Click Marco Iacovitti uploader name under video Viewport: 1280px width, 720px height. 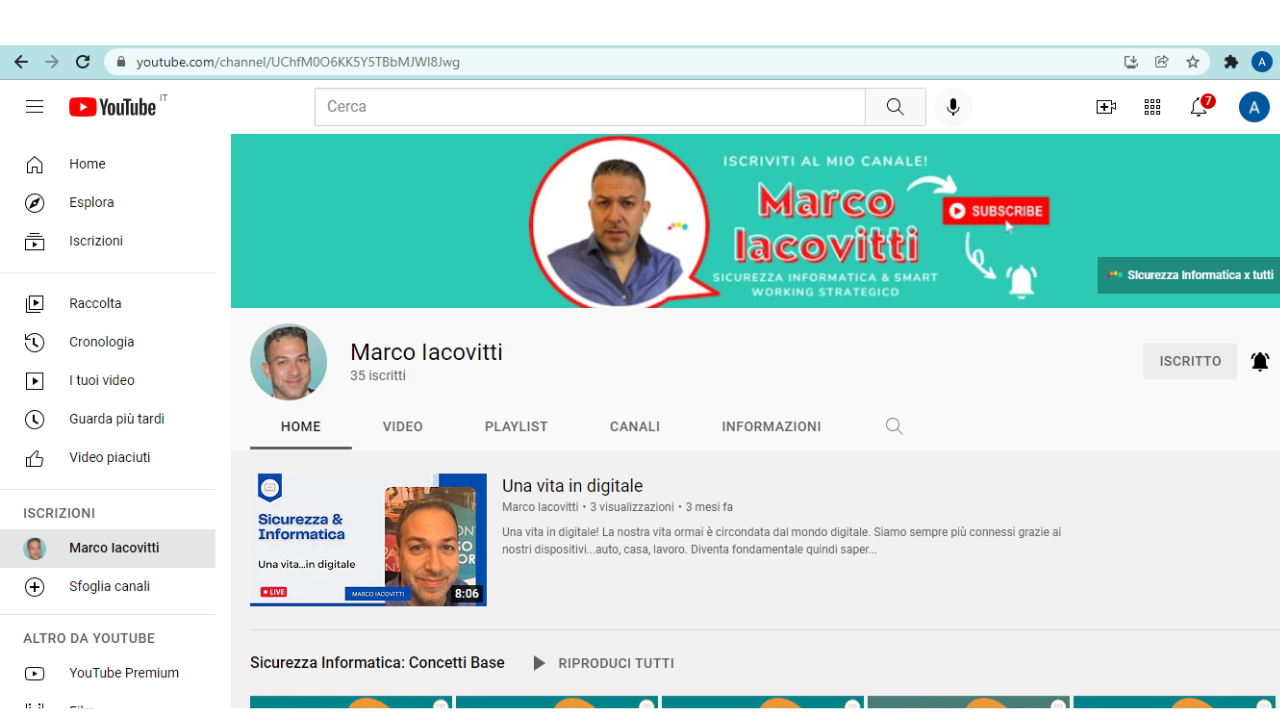coord(540,507)
